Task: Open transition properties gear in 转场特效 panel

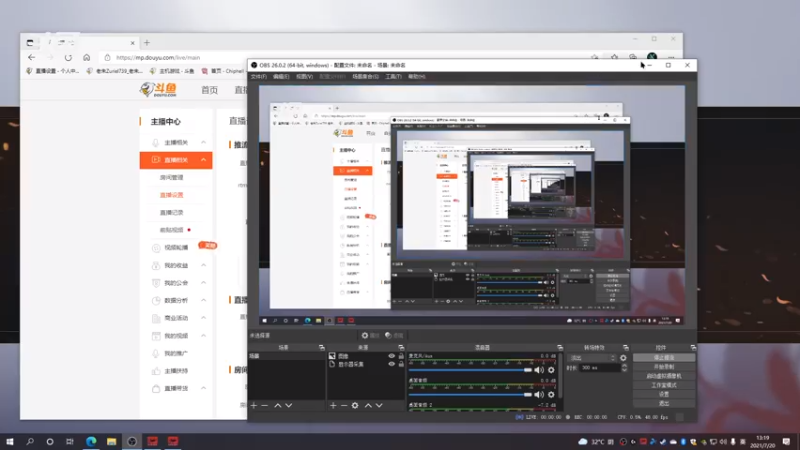Action: [x=623, y=358]
